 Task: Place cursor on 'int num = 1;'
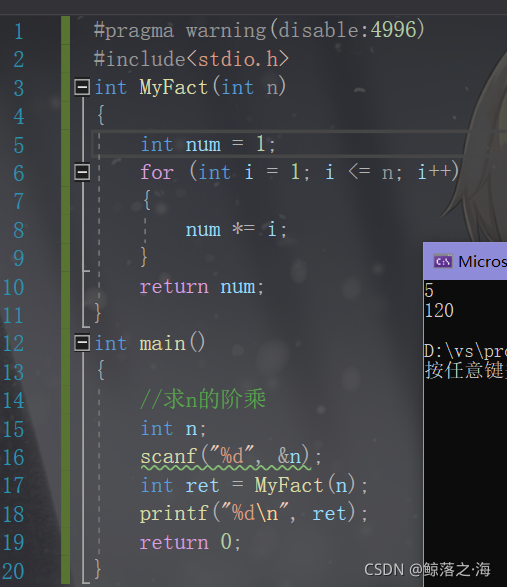[208, 145]
